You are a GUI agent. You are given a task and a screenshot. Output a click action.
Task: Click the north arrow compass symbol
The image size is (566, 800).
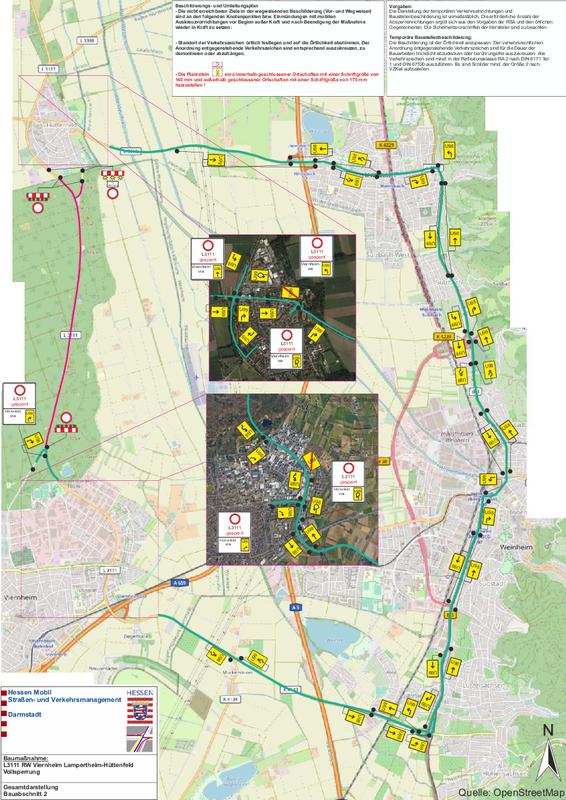(x=548, y=753)
